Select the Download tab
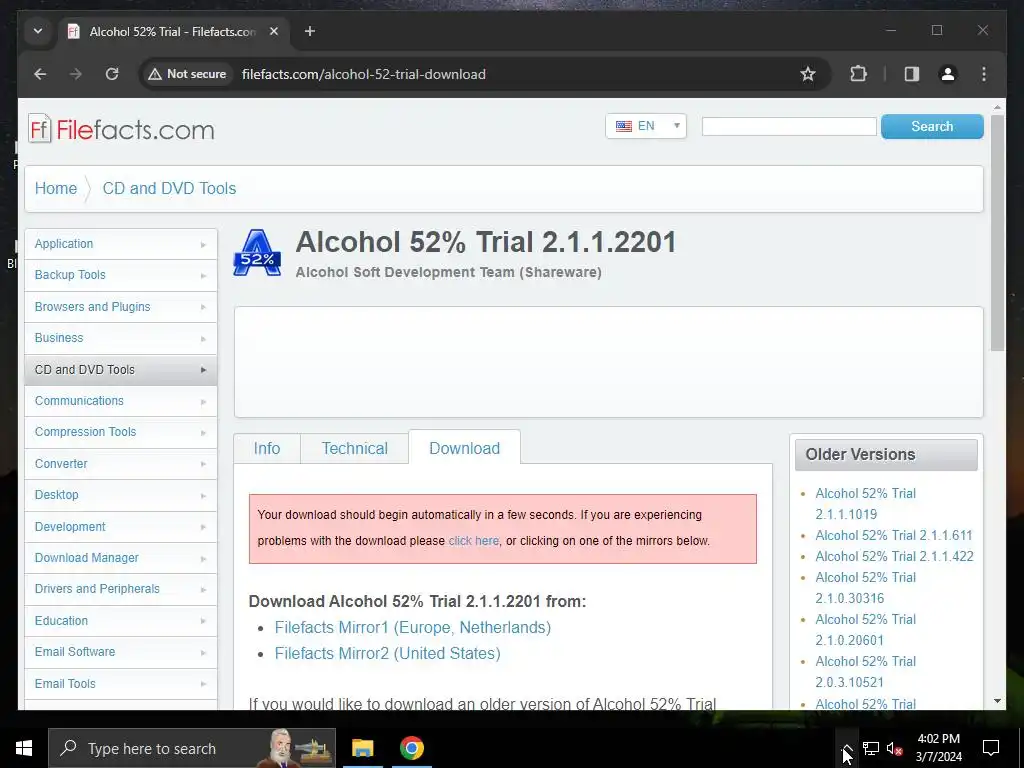The image size is (1024, 768). coord(464,448)
